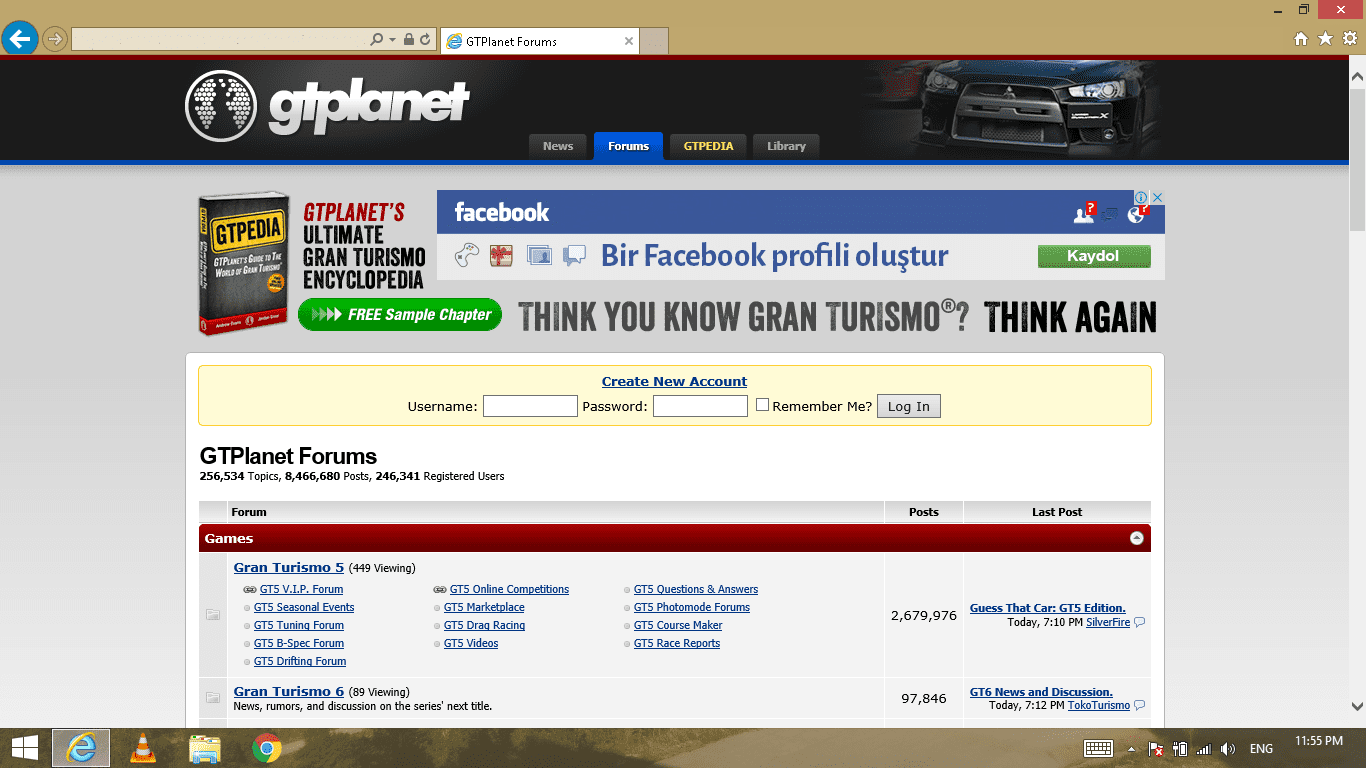
Task: Open File Explorer from the taskbar
Action: coord(205,748)
